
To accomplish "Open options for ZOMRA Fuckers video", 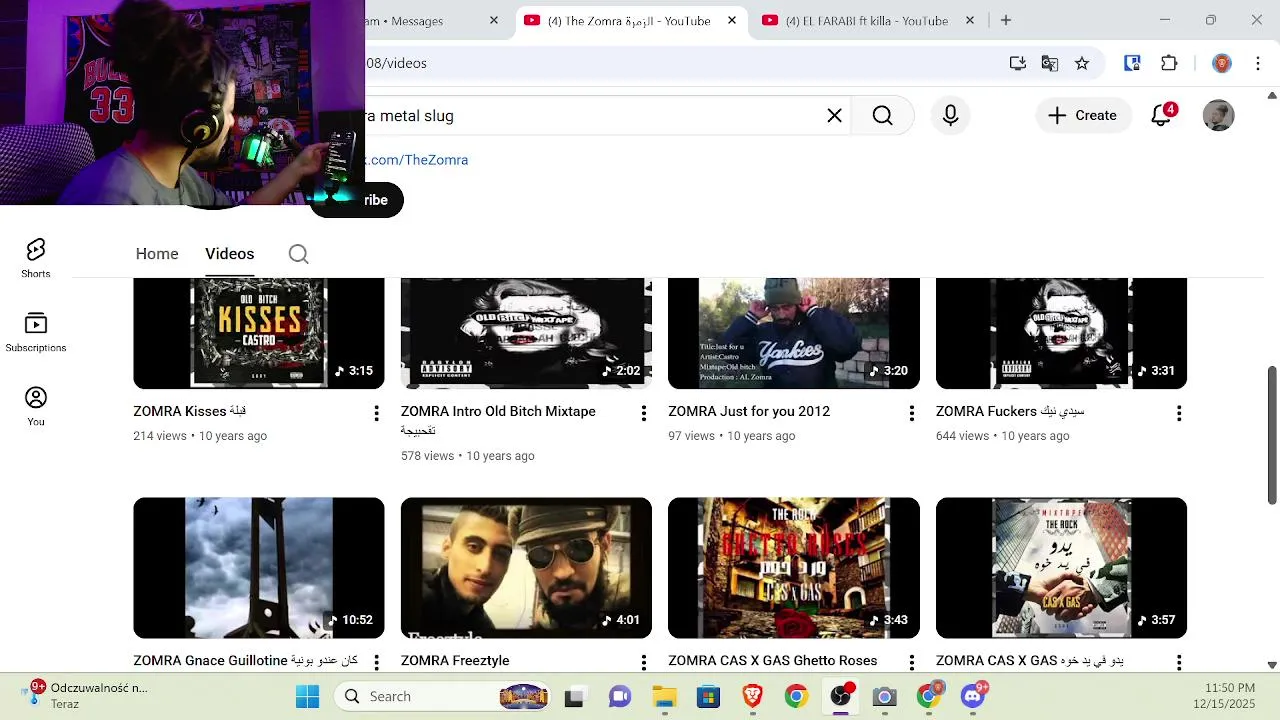I will (x=1178, y=413).
